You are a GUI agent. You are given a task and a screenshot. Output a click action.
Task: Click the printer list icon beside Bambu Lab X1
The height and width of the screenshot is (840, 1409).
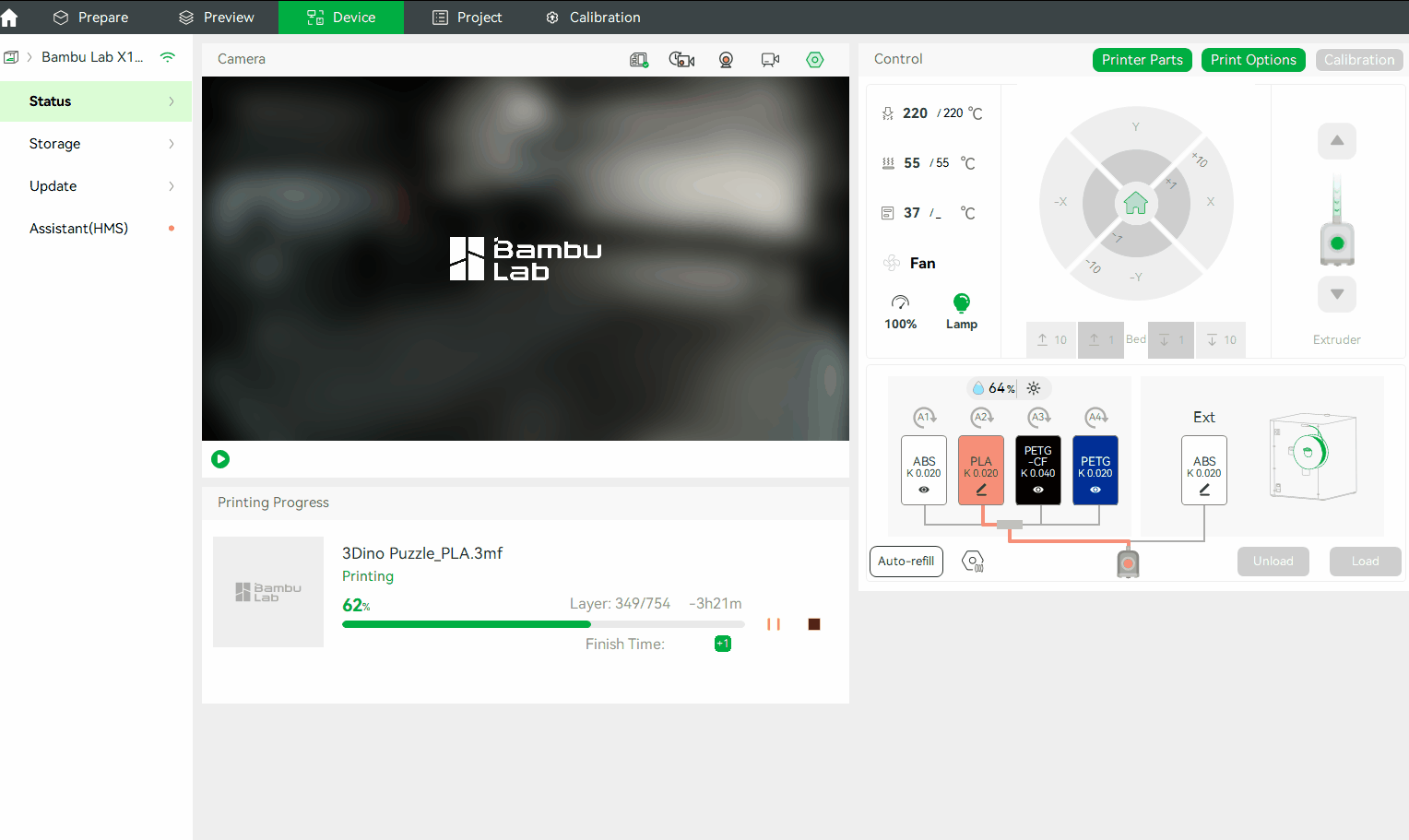click(11, 57)
